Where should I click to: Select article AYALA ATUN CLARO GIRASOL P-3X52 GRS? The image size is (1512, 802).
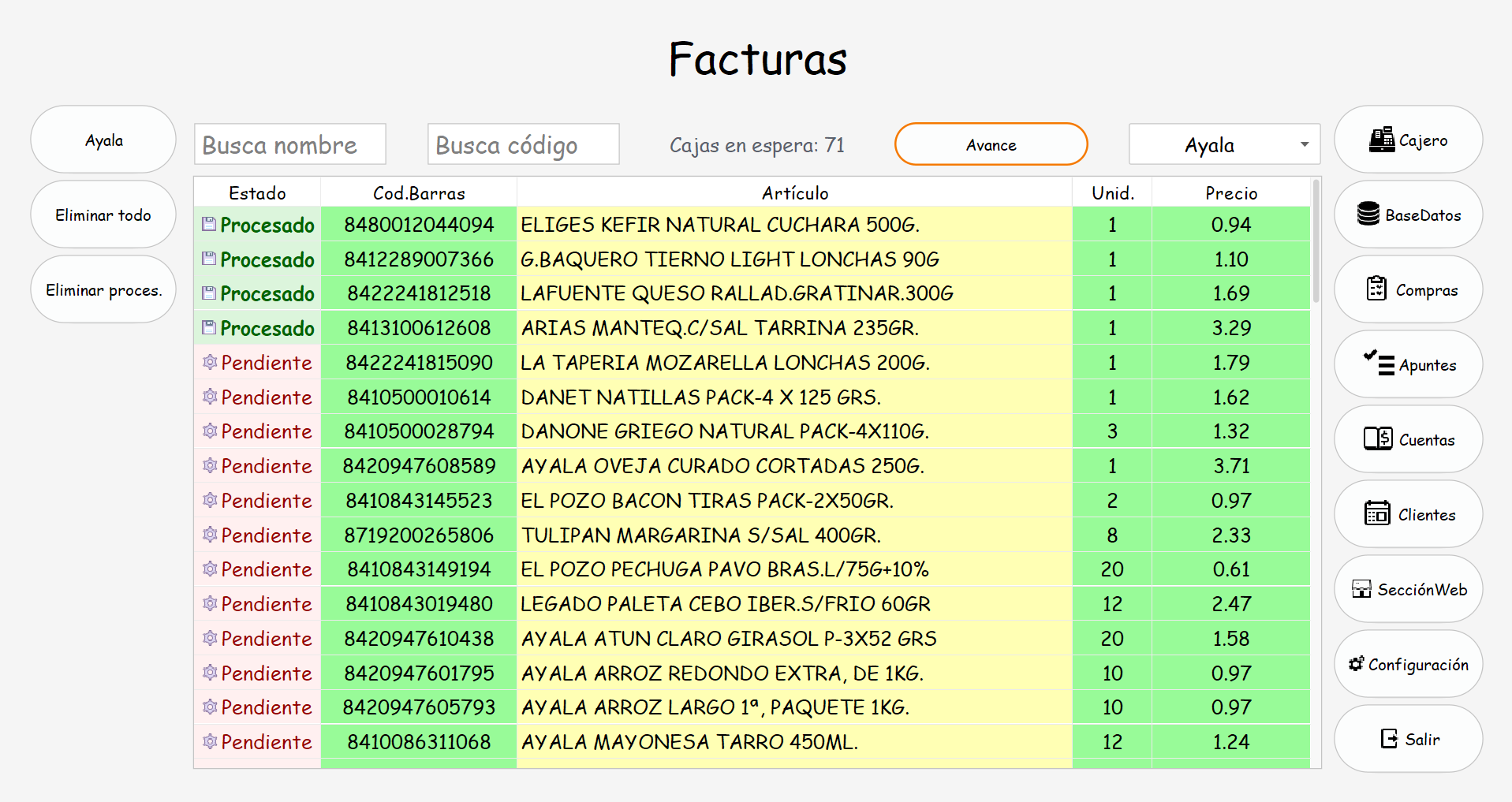coord(795,639)
